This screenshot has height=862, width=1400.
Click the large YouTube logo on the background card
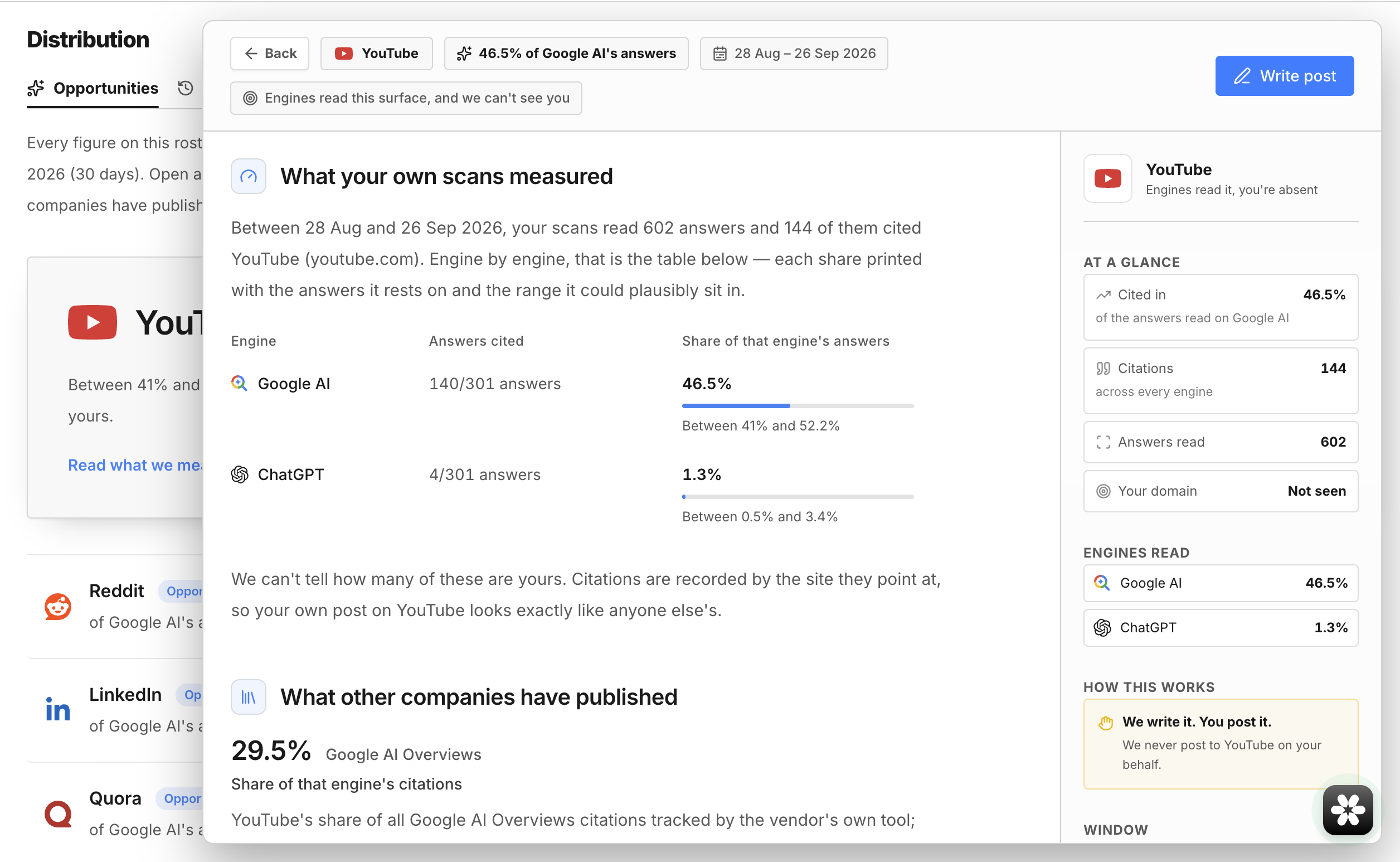pyautogui.click(x=93, y=322)
